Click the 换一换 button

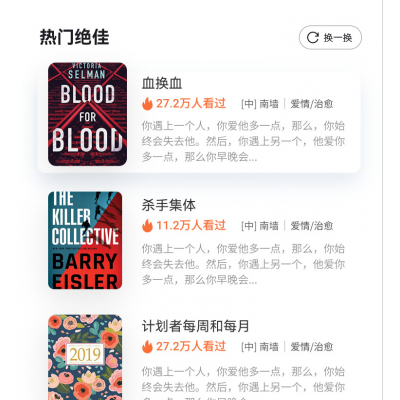(330, 38)
